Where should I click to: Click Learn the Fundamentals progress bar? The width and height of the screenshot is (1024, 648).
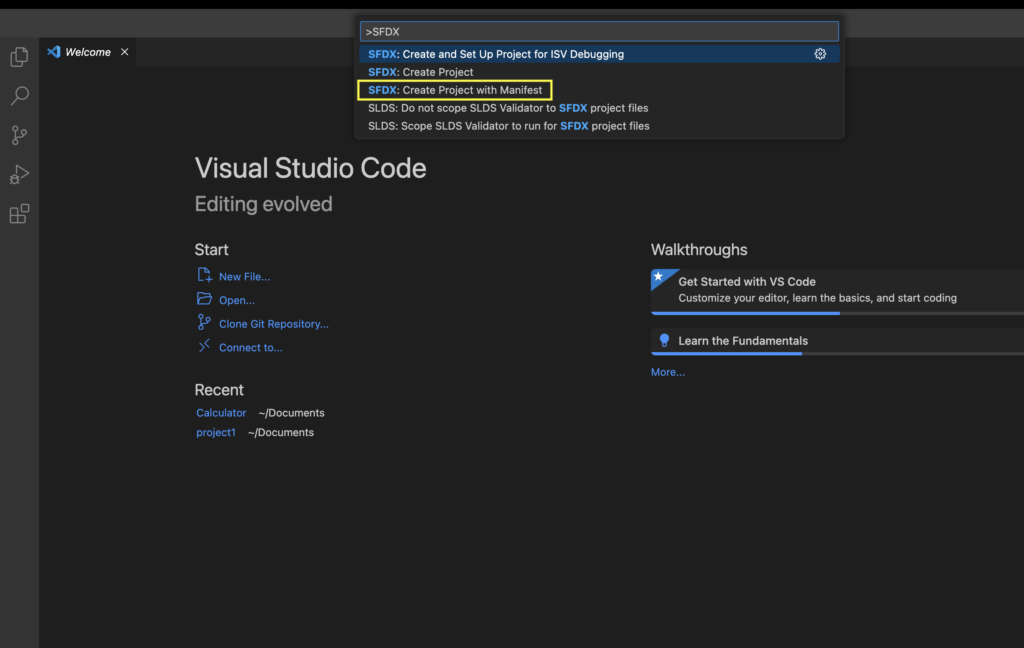(837, 354)
